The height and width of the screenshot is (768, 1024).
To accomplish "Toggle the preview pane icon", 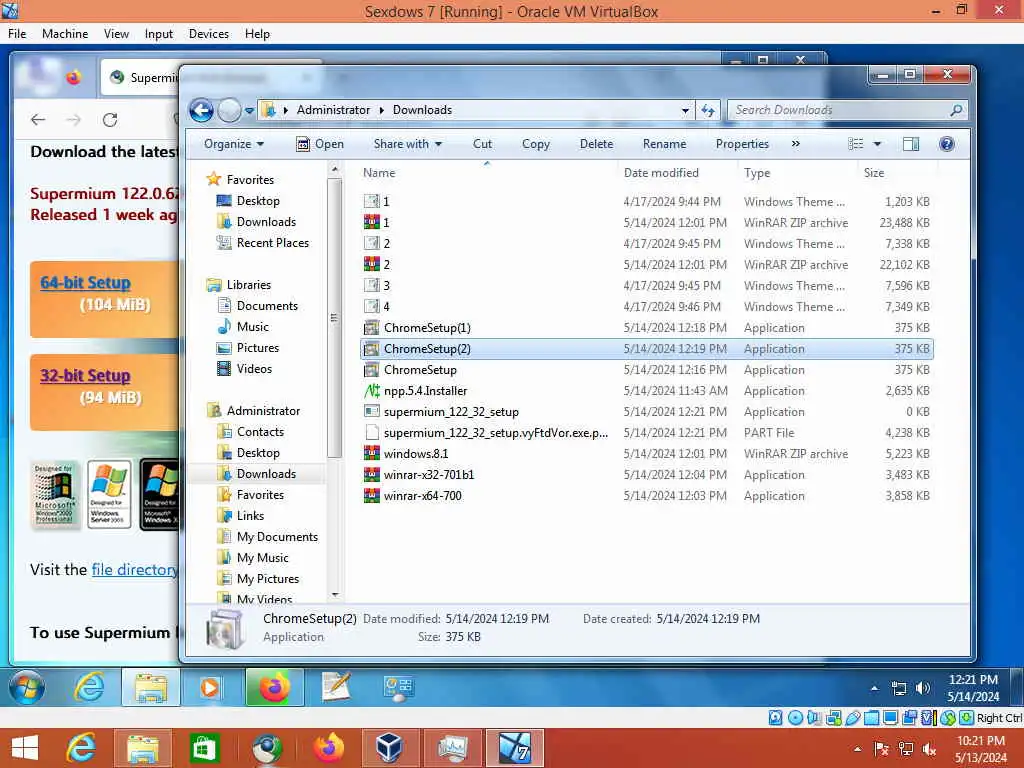I will 911,144.
